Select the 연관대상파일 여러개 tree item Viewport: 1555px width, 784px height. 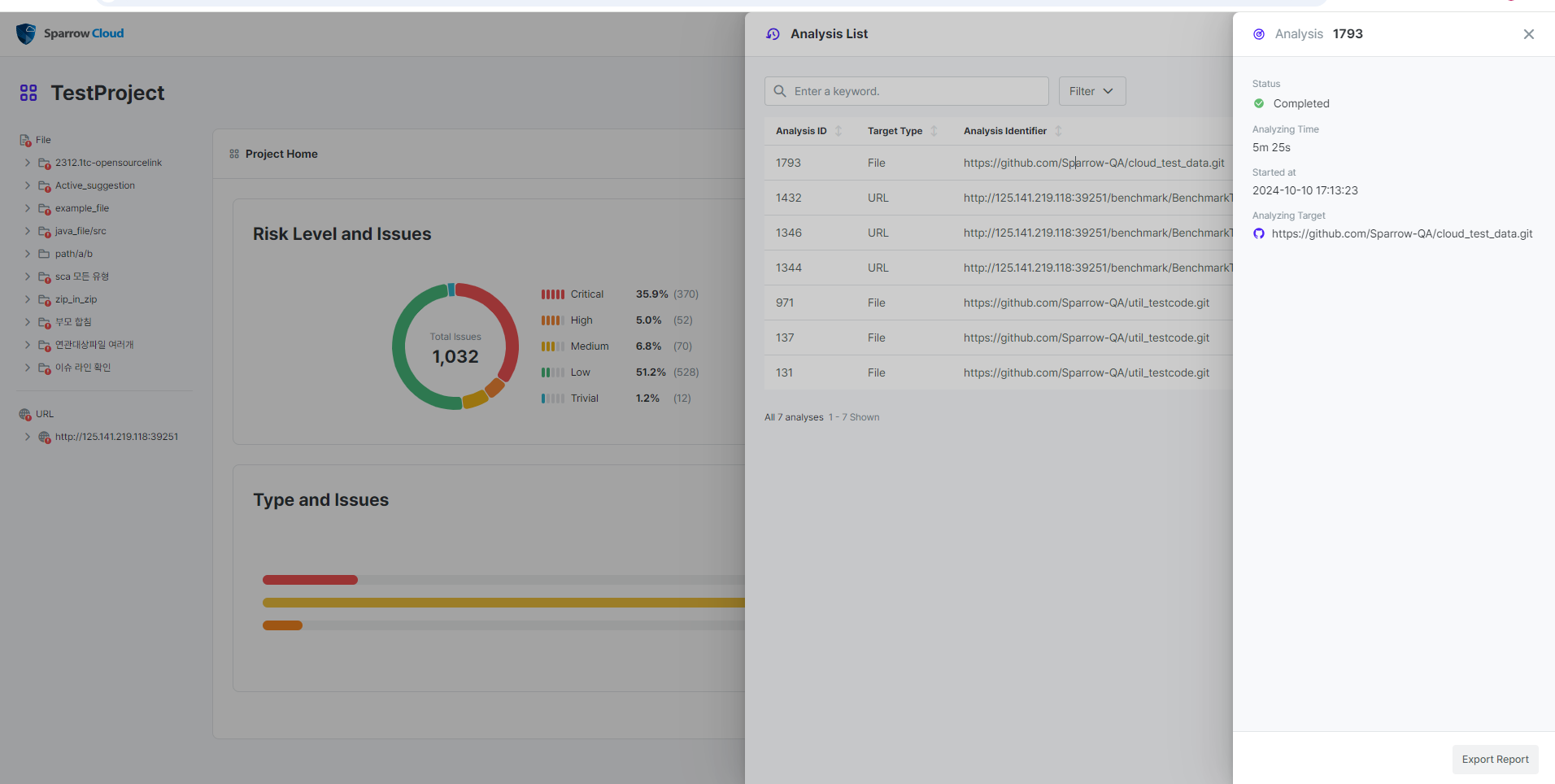[x=94, y=345]
